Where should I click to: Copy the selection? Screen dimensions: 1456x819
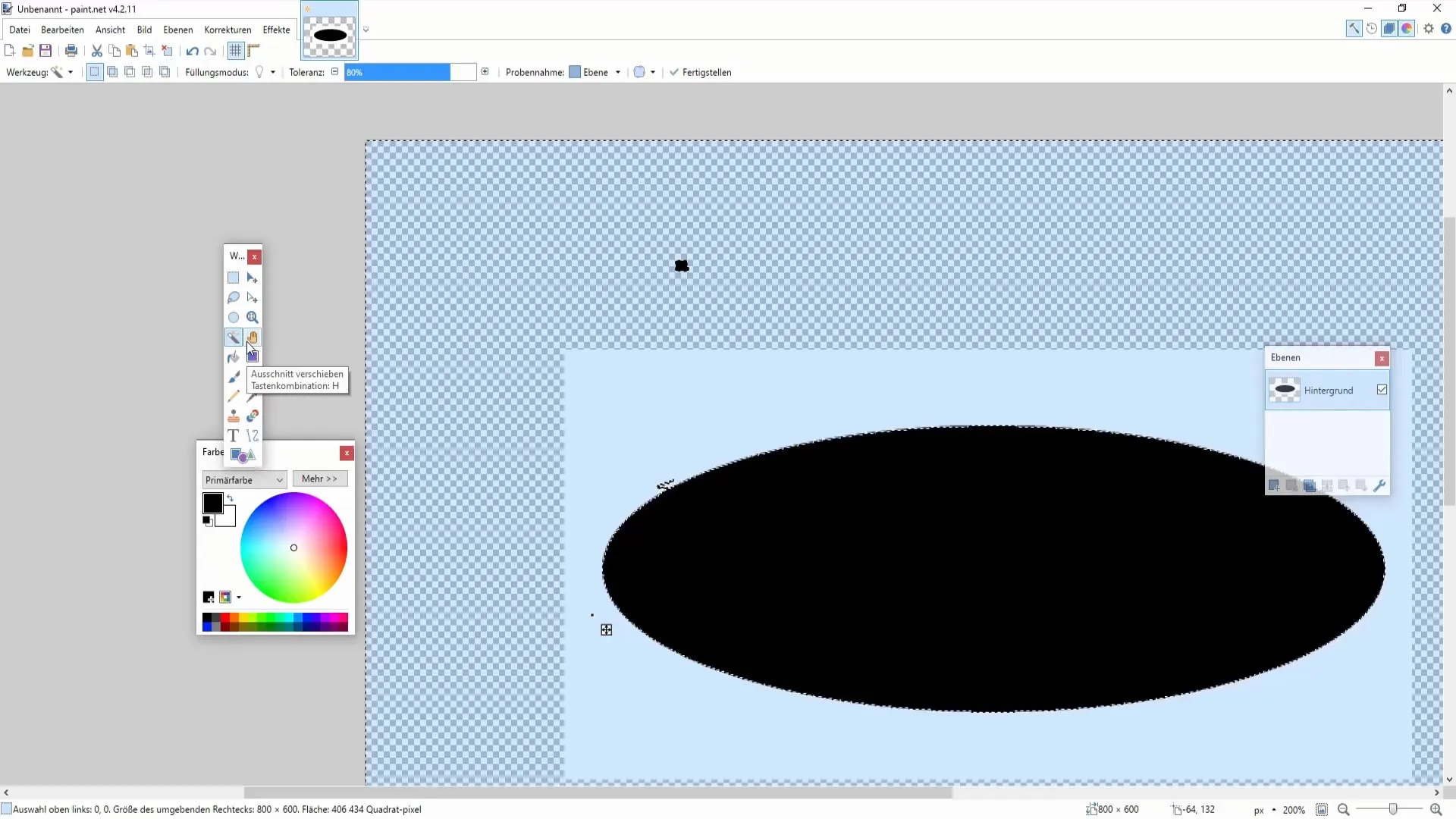pyautogui.click(x=115, y=51)
